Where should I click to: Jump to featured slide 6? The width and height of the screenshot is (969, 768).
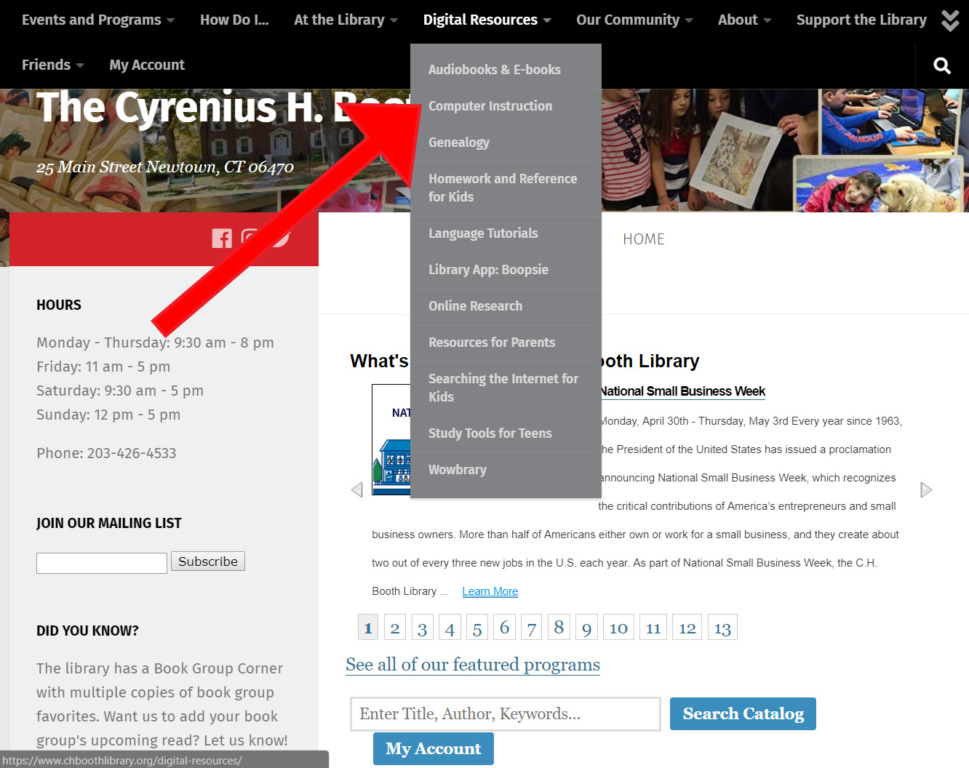point(504,628)
